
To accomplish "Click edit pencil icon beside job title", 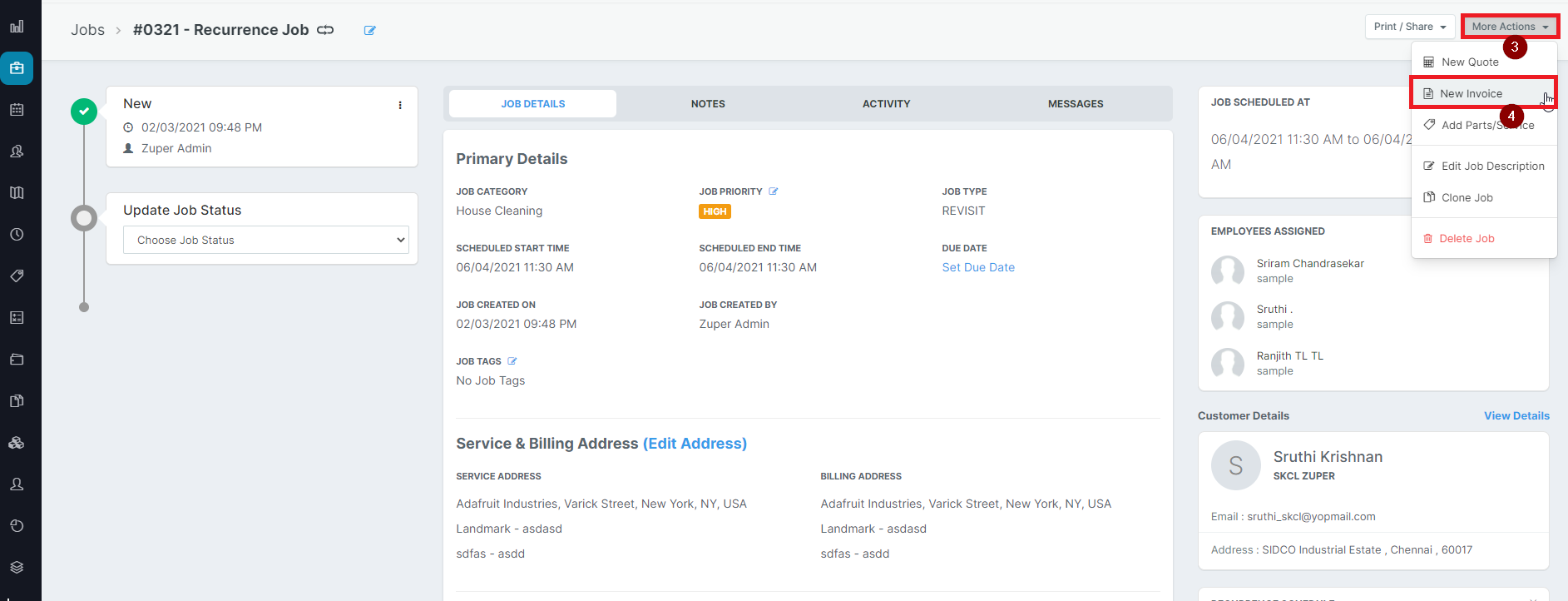I will (370, 31).
